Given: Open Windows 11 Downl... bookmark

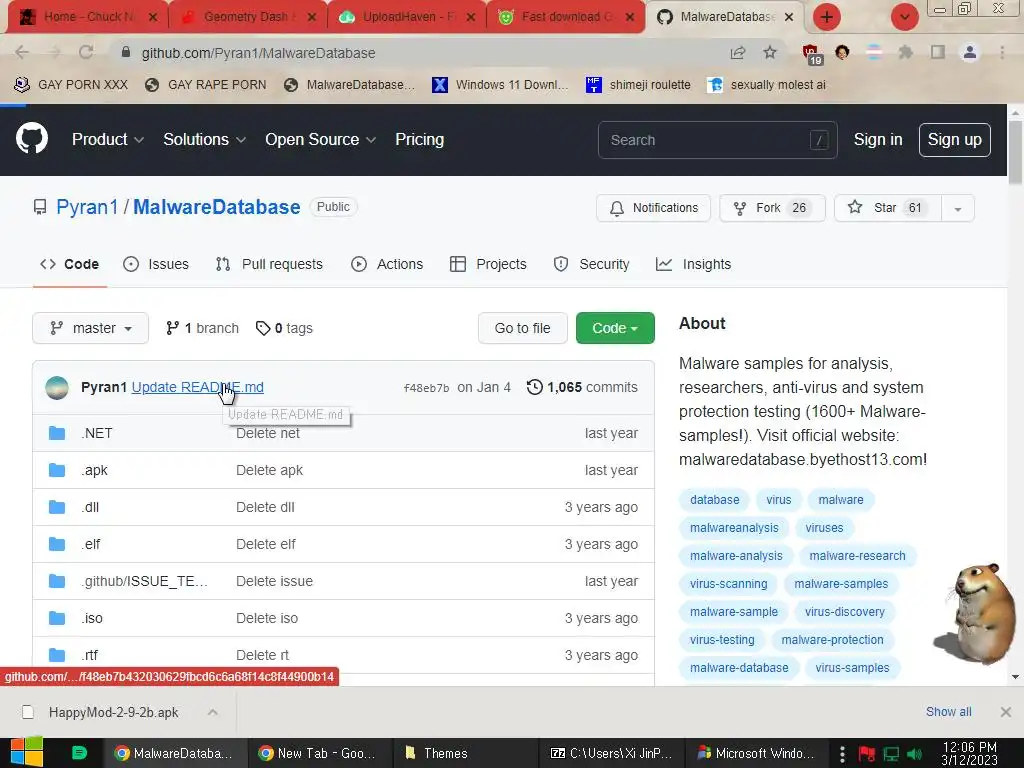Looking at the screenshot, I should tap(500, 85).
